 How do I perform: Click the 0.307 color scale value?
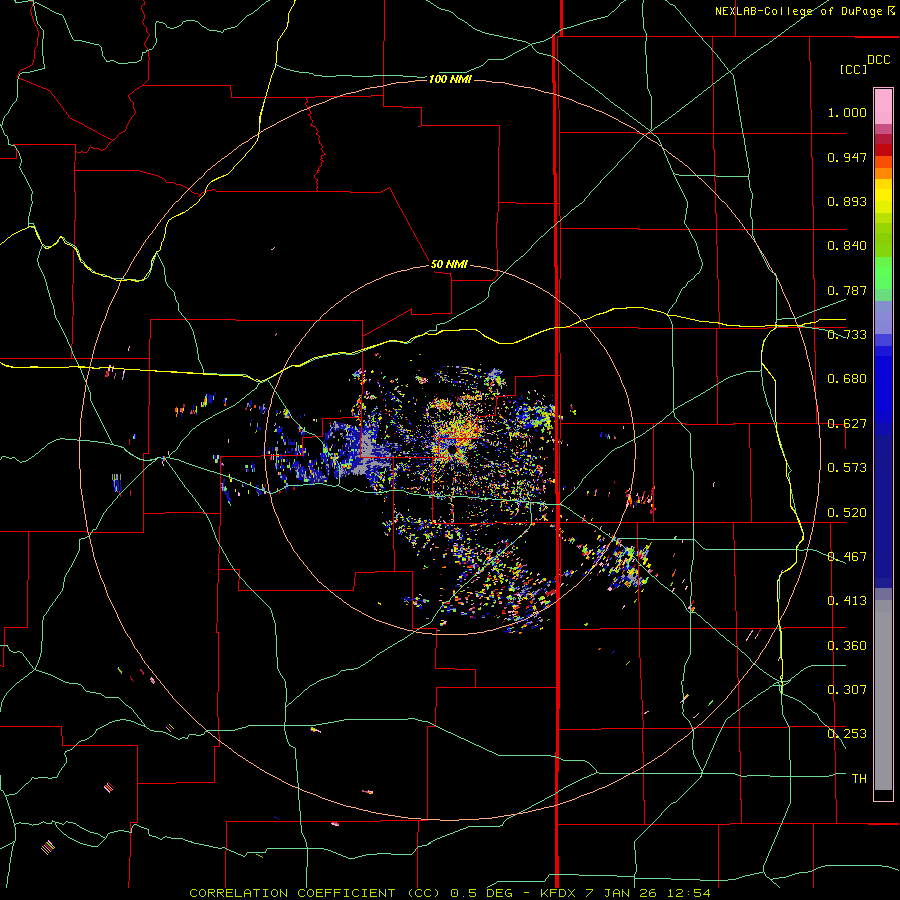coord(847,690)
